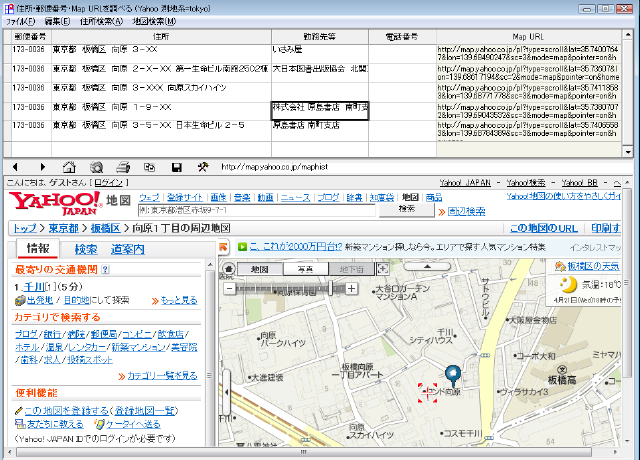The height and width of the screenshot is (460, 640).
Task: Click the mobile phone send icon
Action: [99, 424]
